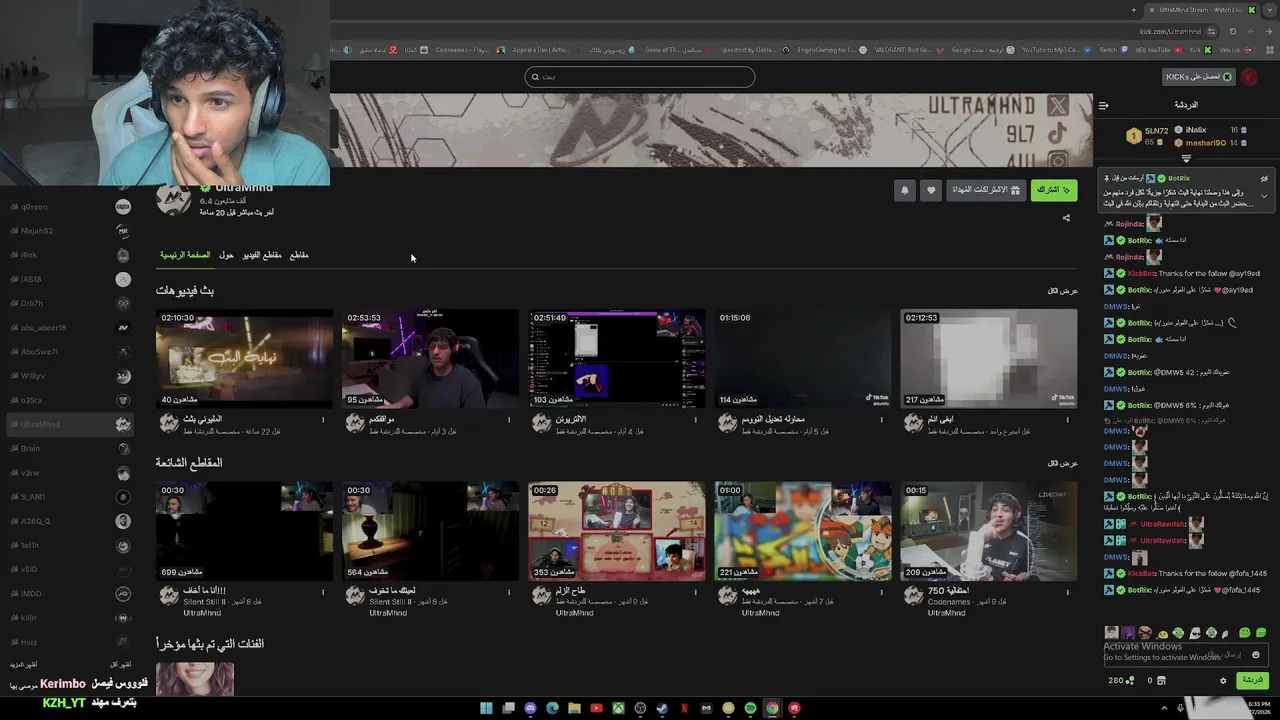Open options menu of 02:53:53 video

[x=509, y=420]
